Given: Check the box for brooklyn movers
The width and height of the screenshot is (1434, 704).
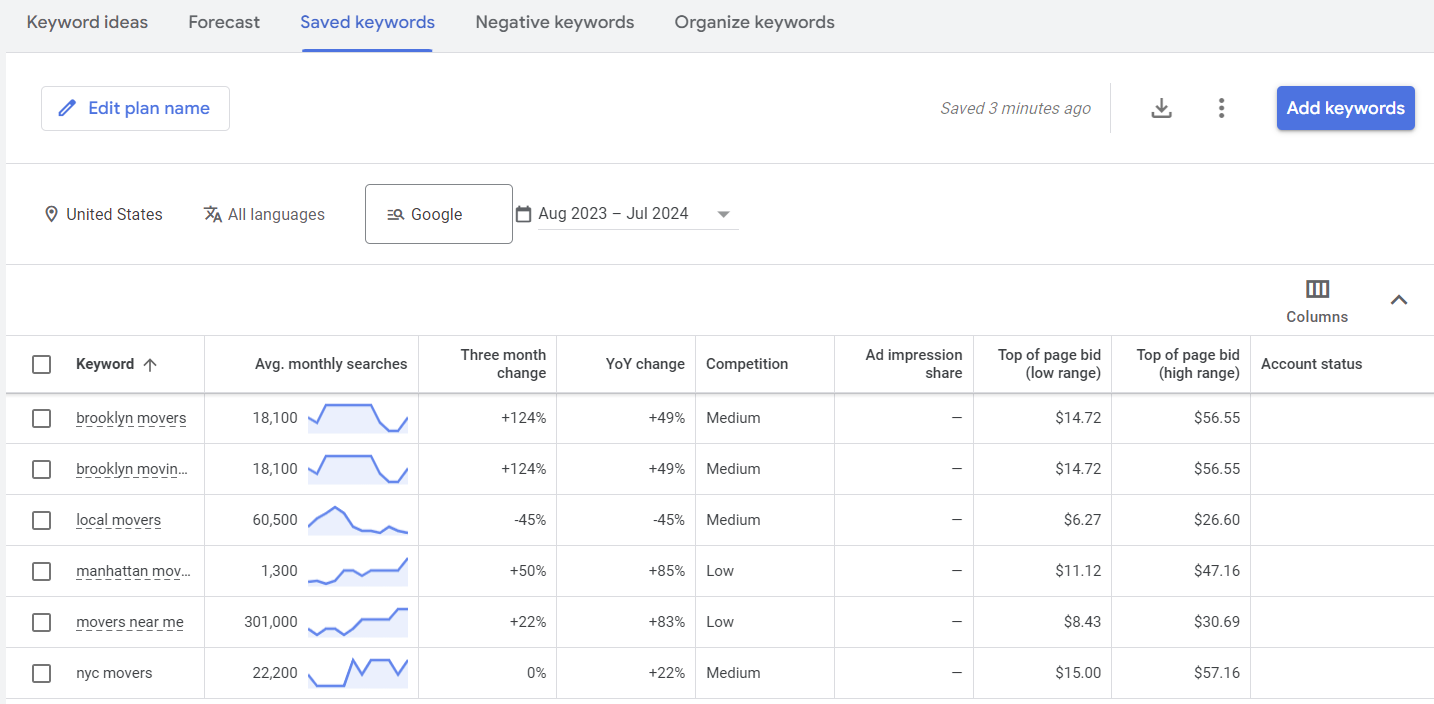Looking at the screenshot, I should 41,418.
